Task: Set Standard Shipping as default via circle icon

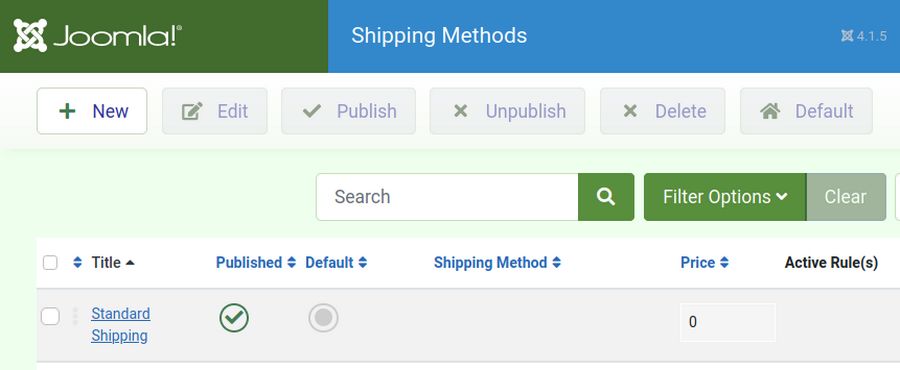Action: 323,318
